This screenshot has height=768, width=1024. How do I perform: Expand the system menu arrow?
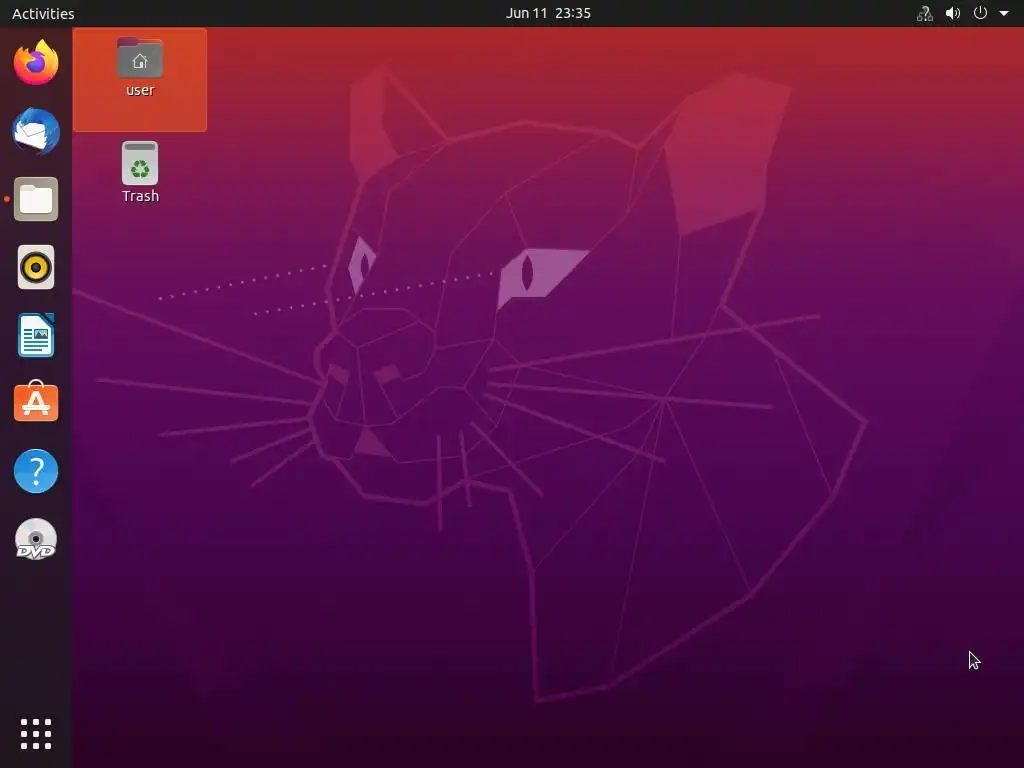pos(1004,13)
